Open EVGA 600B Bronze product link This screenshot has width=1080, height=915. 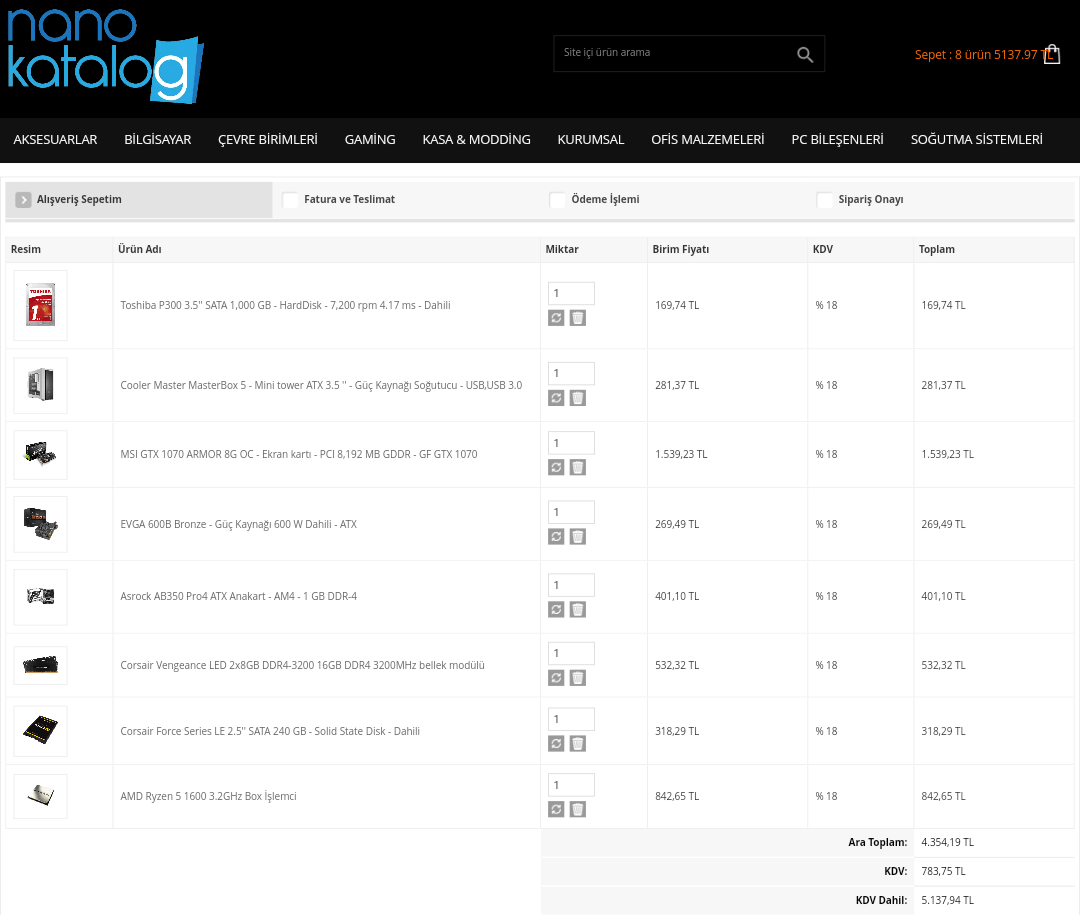pyautogui.click(x=238, y=524)
